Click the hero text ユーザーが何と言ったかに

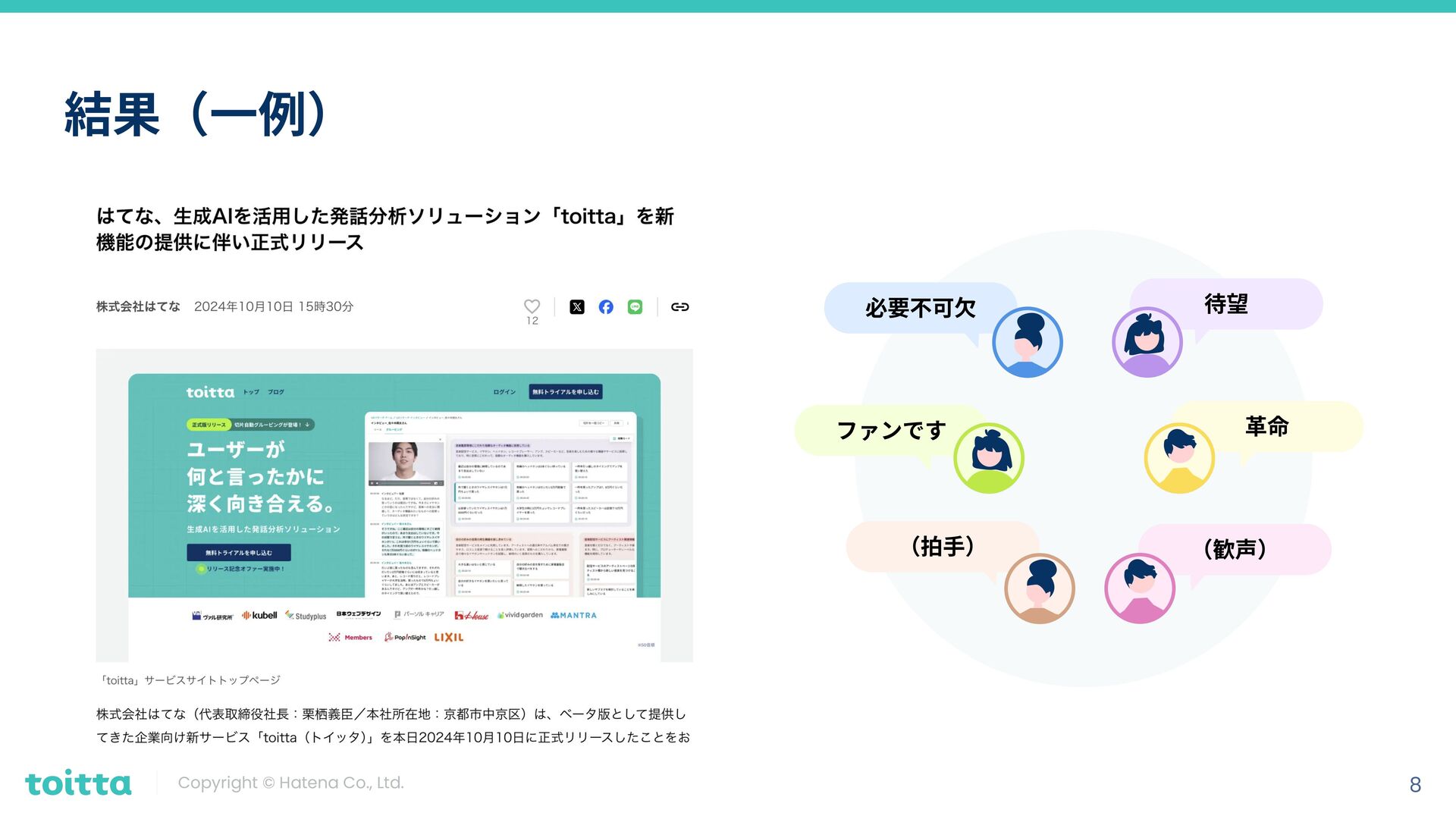coord(256,463)
